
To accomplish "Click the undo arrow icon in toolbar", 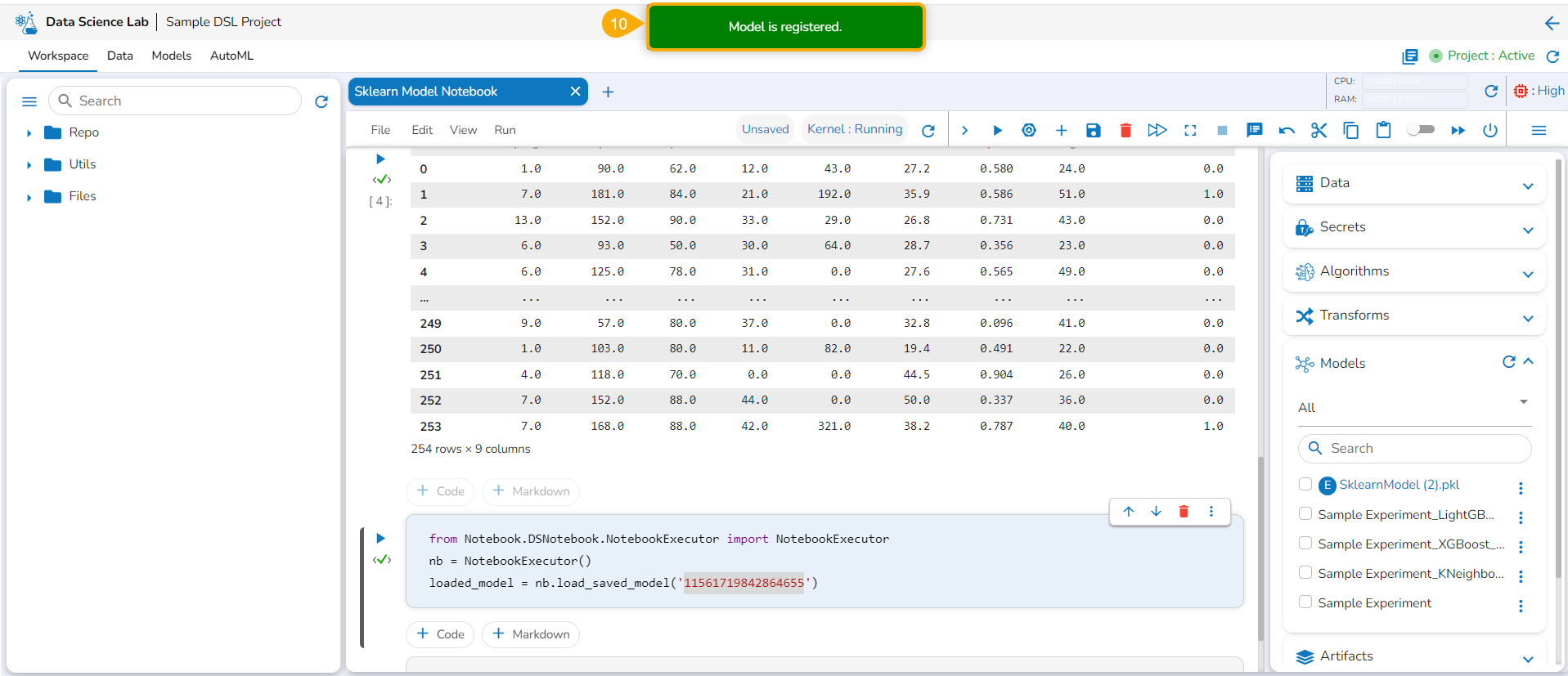I will point(1287,131).
